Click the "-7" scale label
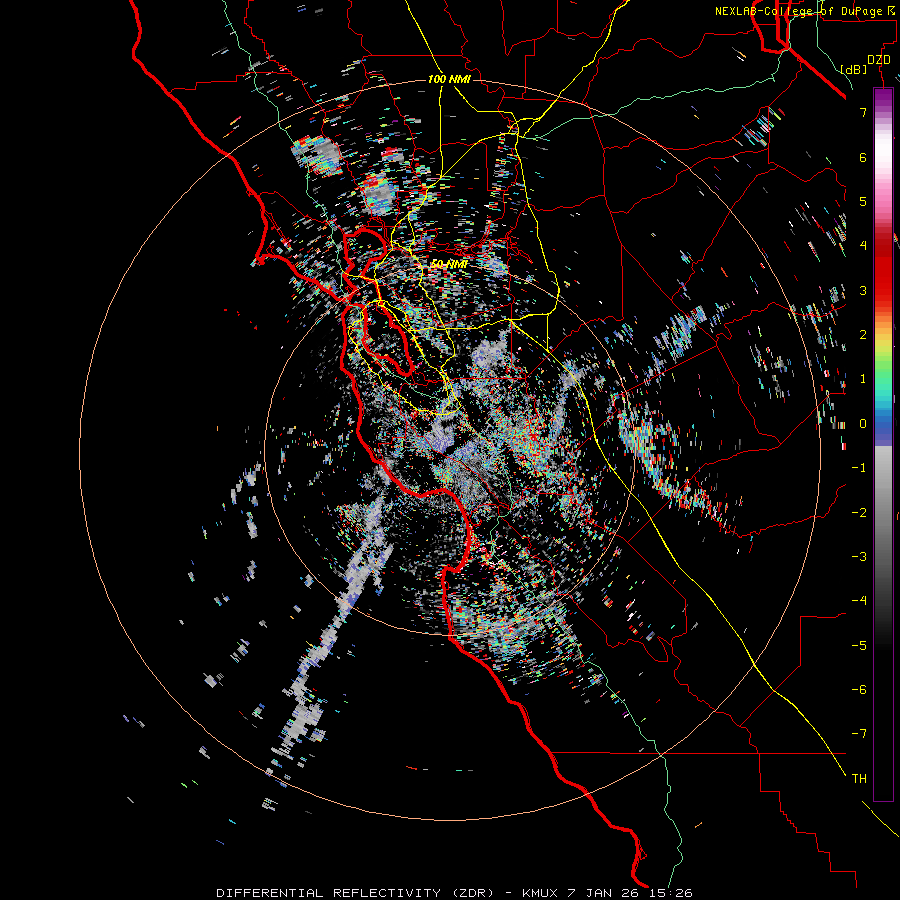Screen dimensions: 900x900 coord(859,734)
